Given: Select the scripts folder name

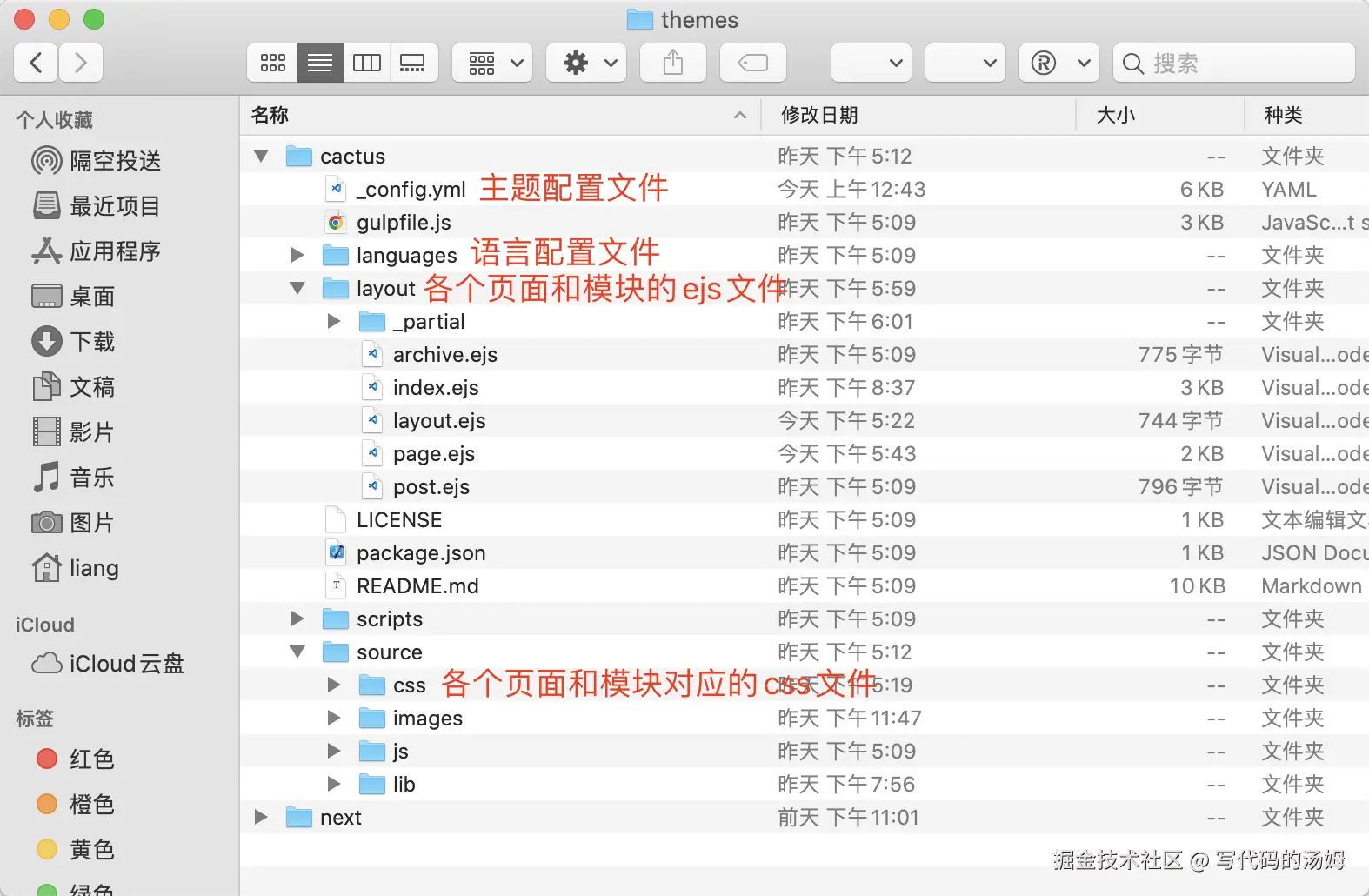Looking at the screenshot, I should [x=389, y=619].
